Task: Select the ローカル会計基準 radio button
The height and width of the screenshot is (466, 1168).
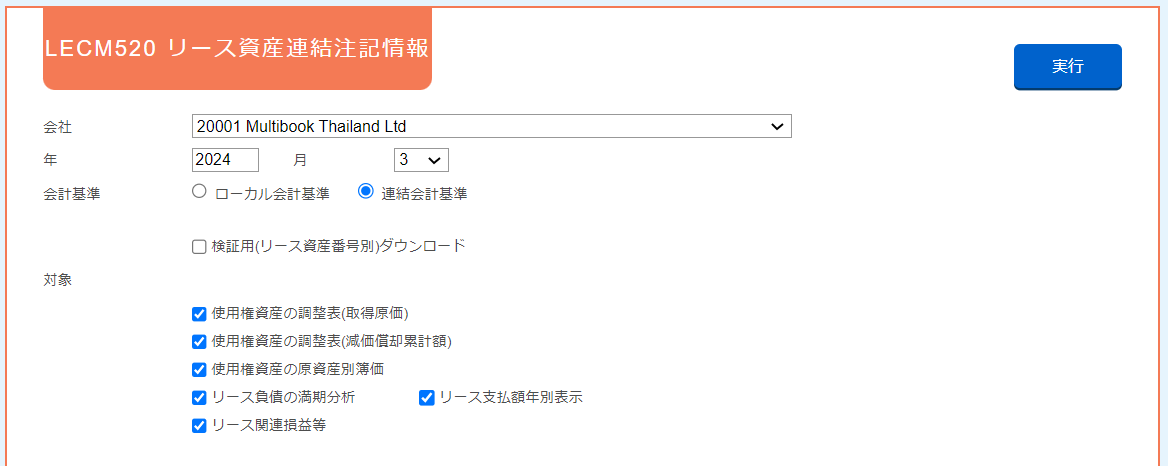Action: (198, 191)
